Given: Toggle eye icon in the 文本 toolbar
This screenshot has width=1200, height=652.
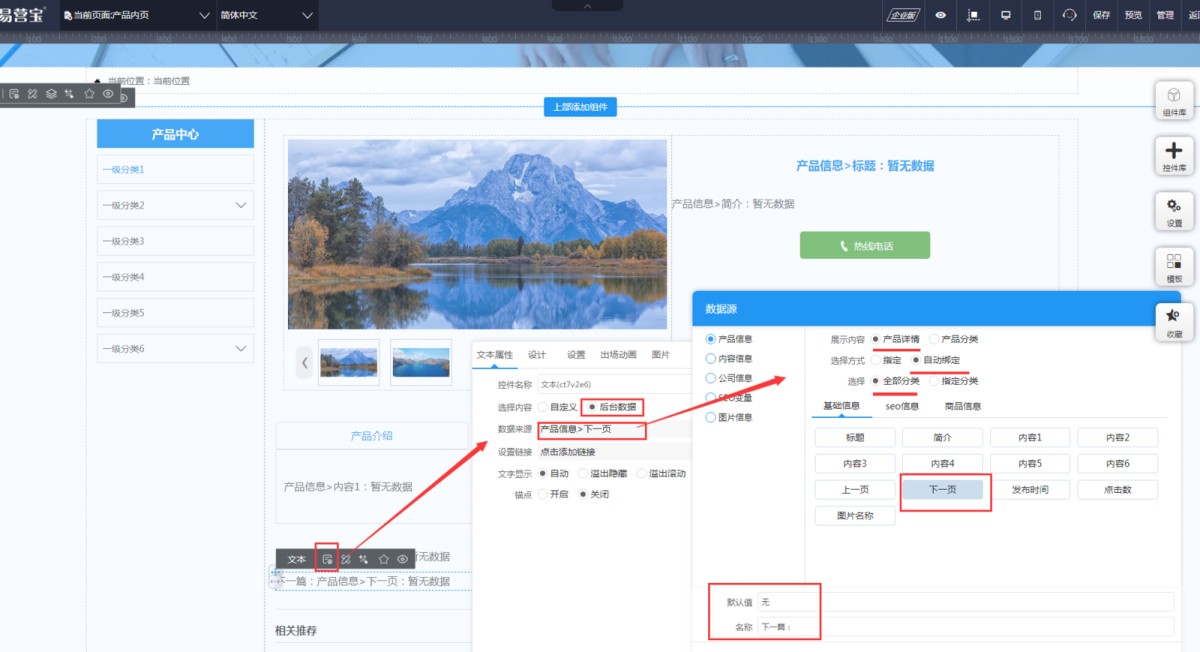Looking at the screenshot, I should point(402,559).
